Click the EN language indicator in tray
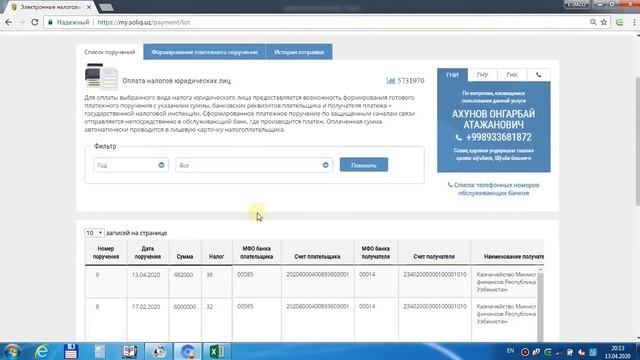 510,351
